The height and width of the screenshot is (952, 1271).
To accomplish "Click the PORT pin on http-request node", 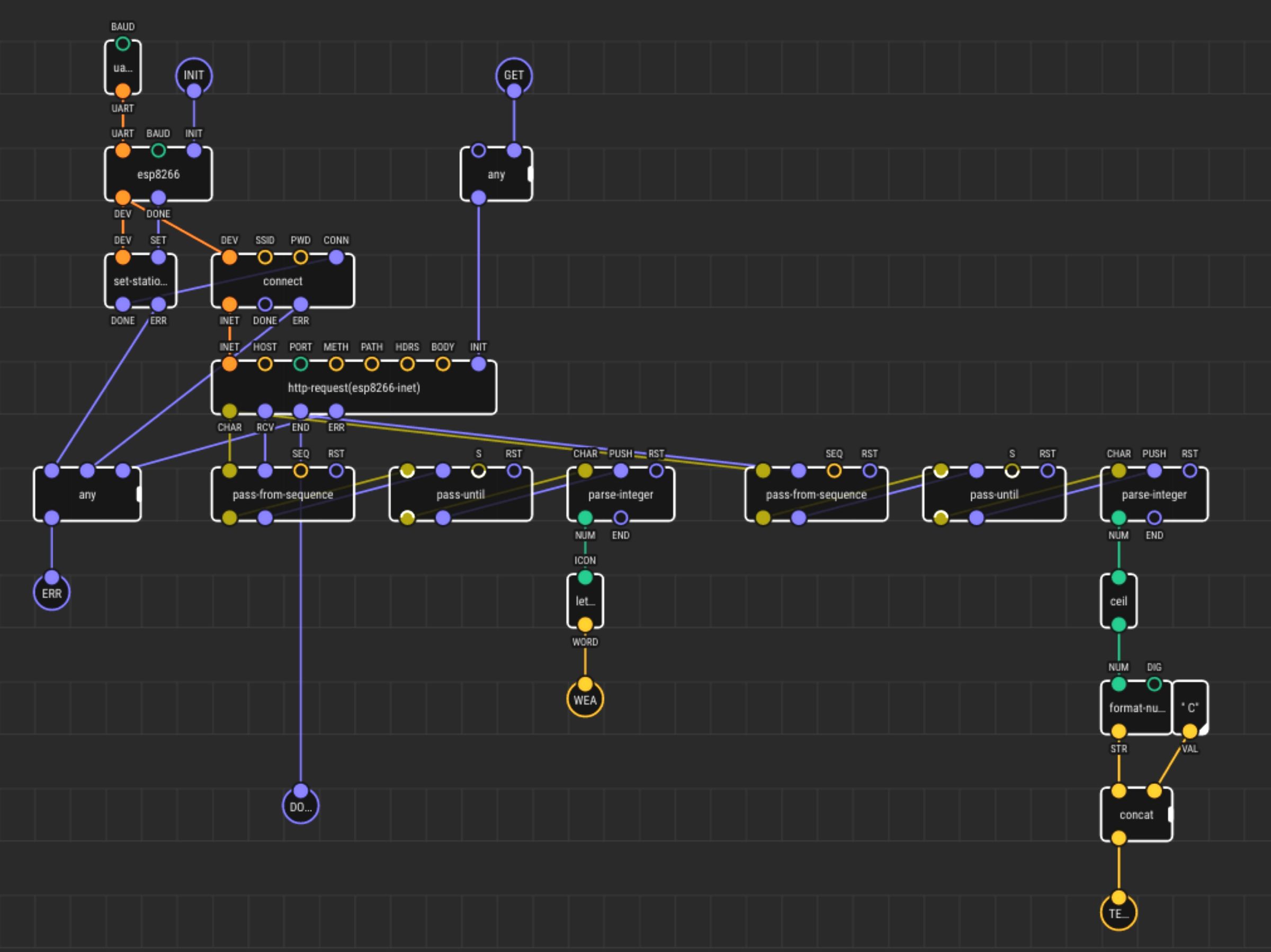I will pyautogui.click(x=300, y=364).
